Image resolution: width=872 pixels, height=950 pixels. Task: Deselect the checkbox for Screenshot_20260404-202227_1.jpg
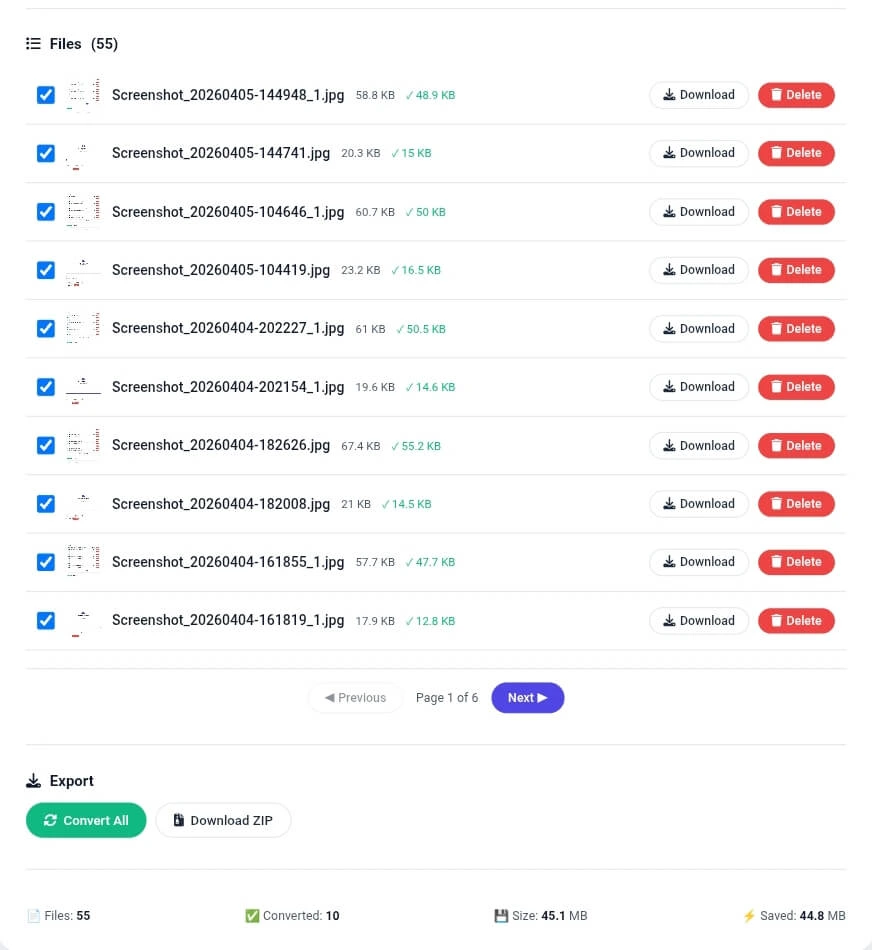[x=45, y=328]
